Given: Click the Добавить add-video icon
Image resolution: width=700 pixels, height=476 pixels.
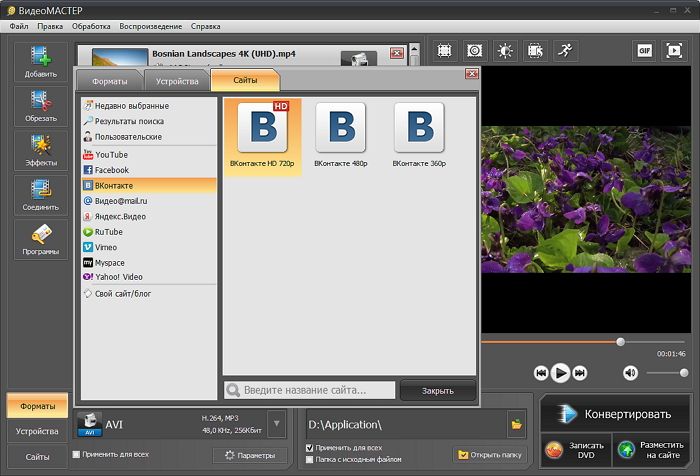Looking at the screenshot, I should [41, 62].
